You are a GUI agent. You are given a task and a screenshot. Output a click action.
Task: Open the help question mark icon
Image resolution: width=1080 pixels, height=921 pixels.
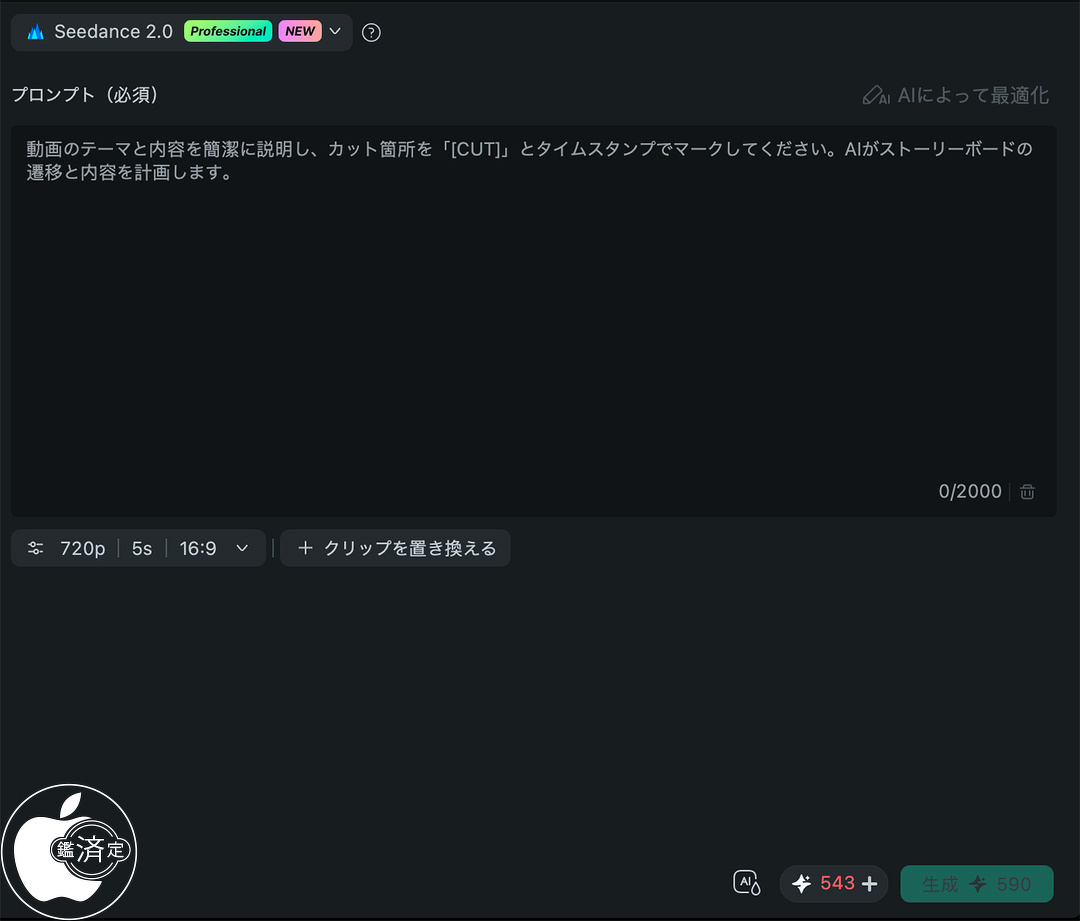click(x=371, y=32)
